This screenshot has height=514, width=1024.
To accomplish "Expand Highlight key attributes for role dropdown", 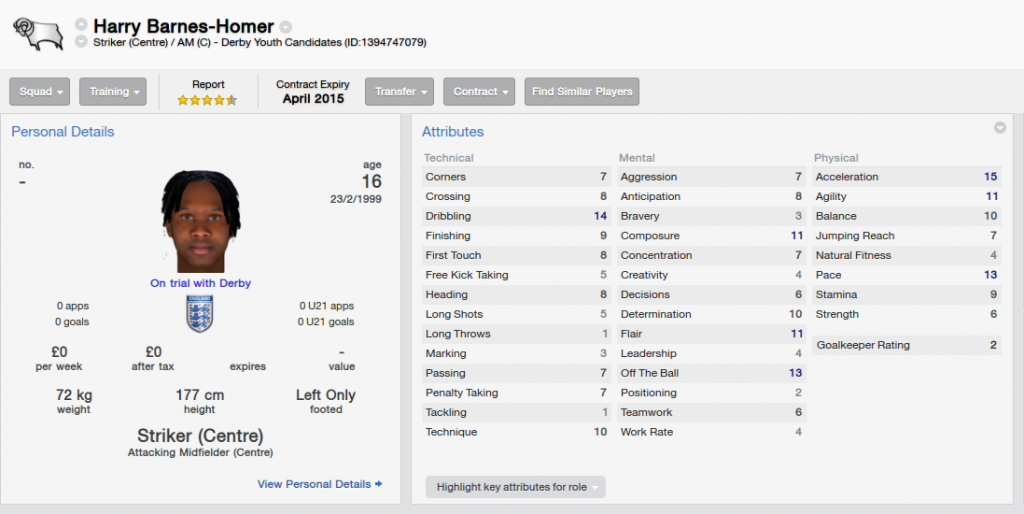I will click(515, 487).
